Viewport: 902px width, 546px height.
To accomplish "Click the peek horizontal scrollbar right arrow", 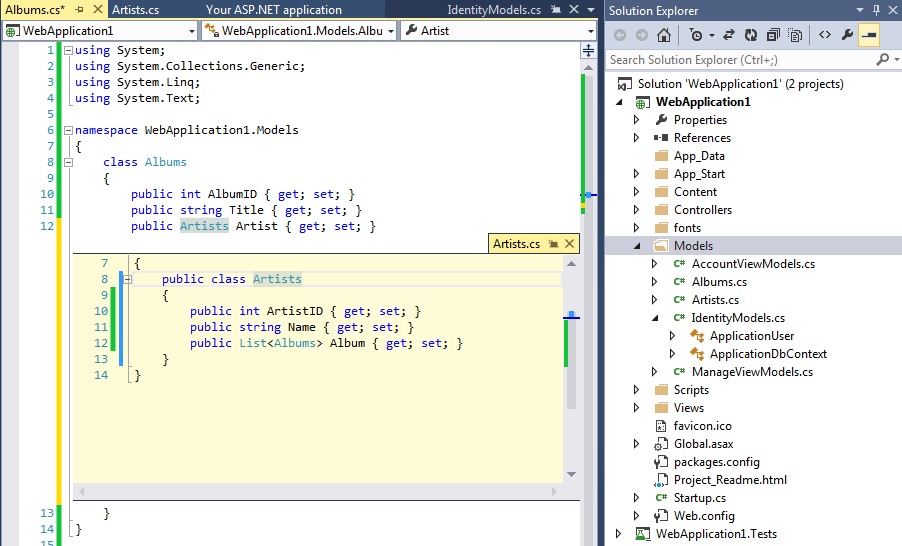I will pyautogui.click(x=555, y=491).
